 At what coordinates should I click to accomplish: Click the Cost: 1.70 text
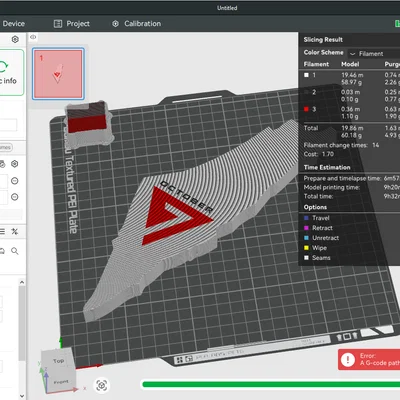tap(319, 154)
